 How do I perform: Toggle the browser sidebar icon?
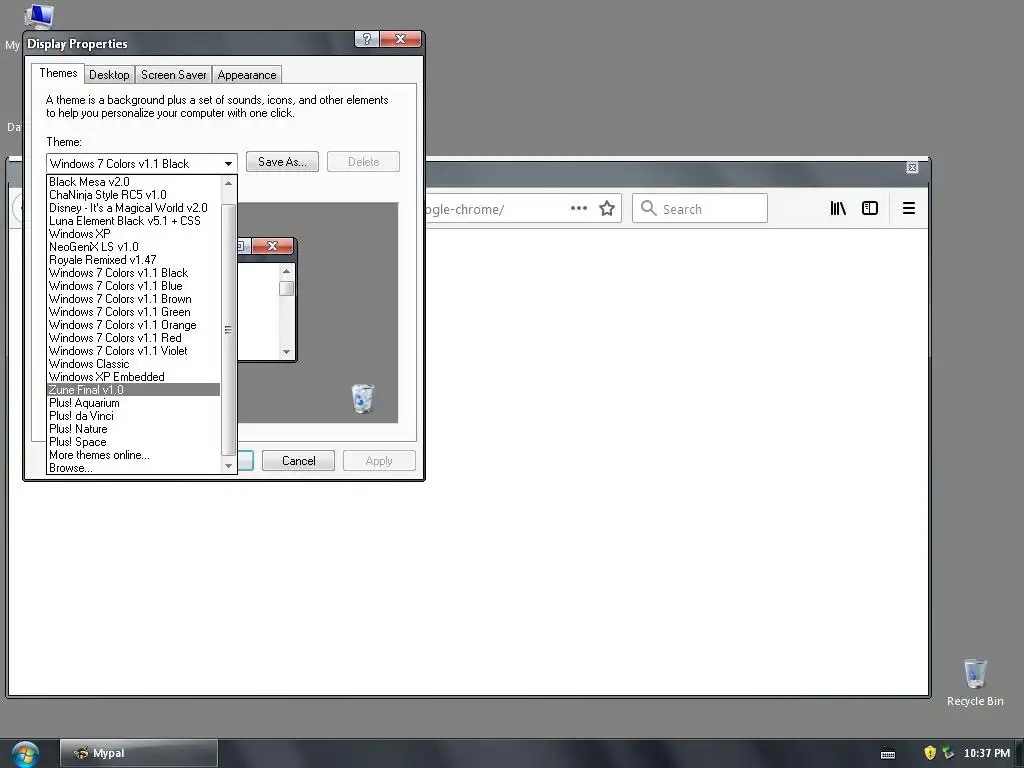click(x=870, y=208)
